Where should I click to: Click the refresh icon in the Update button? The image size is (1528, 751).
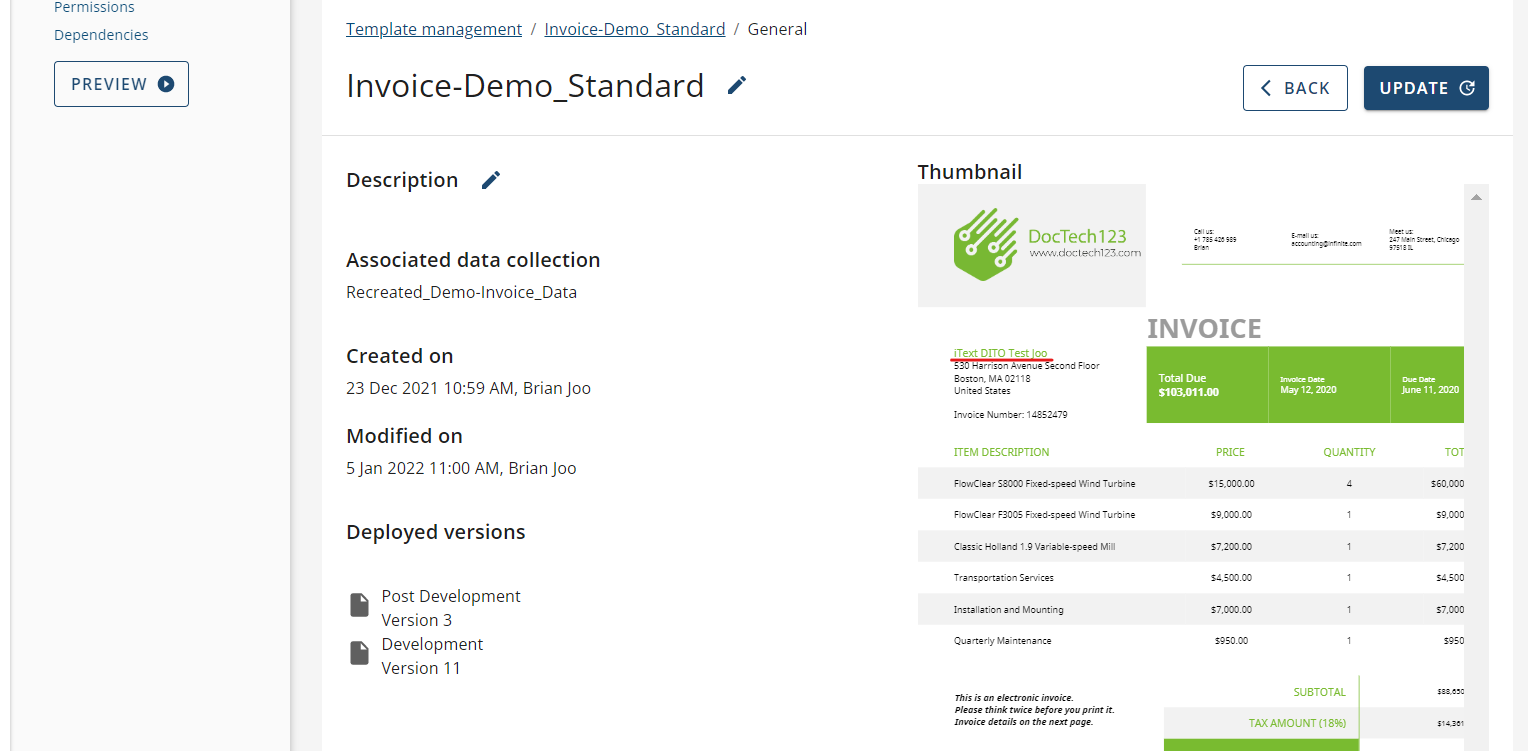(1467, 88)
